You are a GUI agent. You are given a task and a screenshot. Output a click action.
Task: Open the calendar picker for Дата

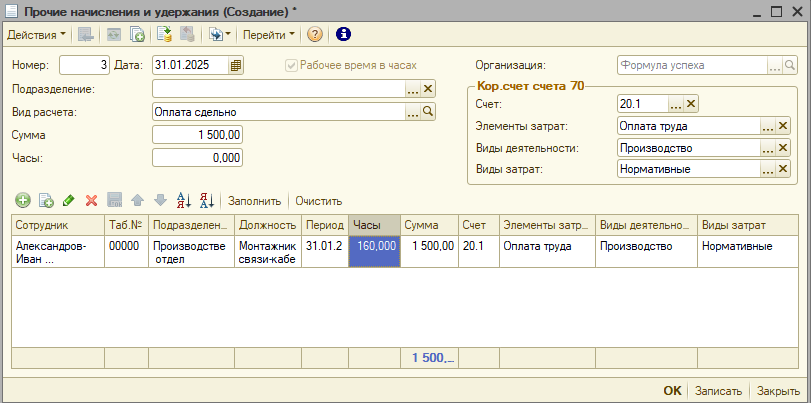[x=236, y=66]
